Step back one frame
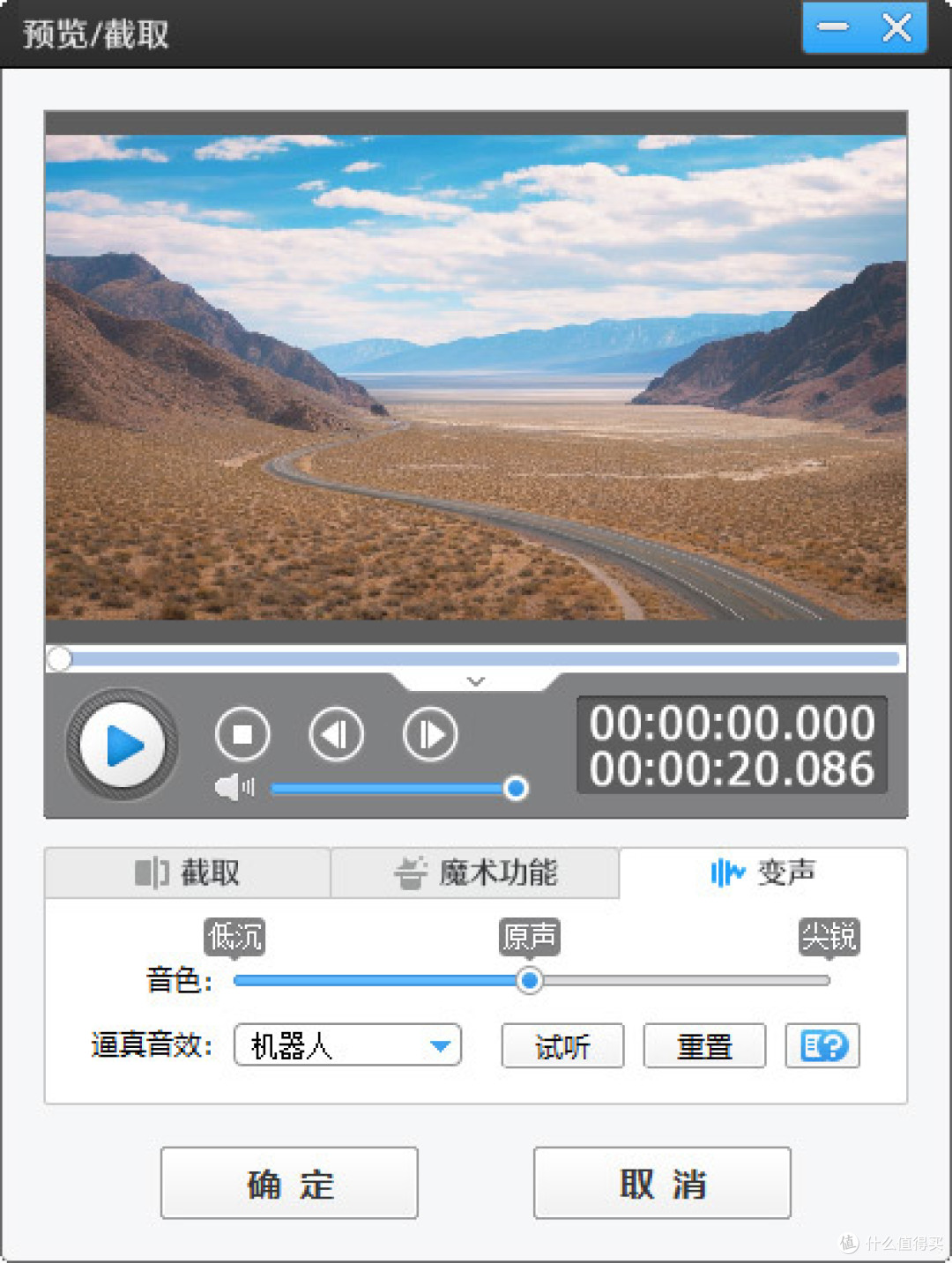This screenshot has height=1263, width=952. point(336,734)
